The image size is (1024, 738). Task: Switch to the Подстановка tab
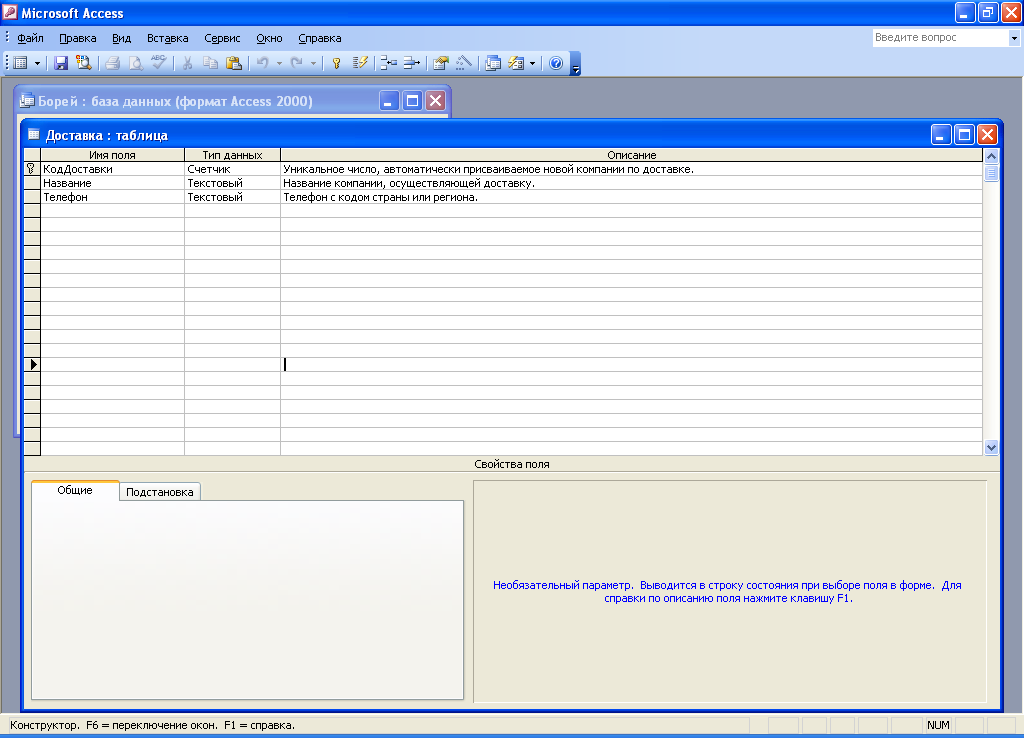tap(159, 492)
